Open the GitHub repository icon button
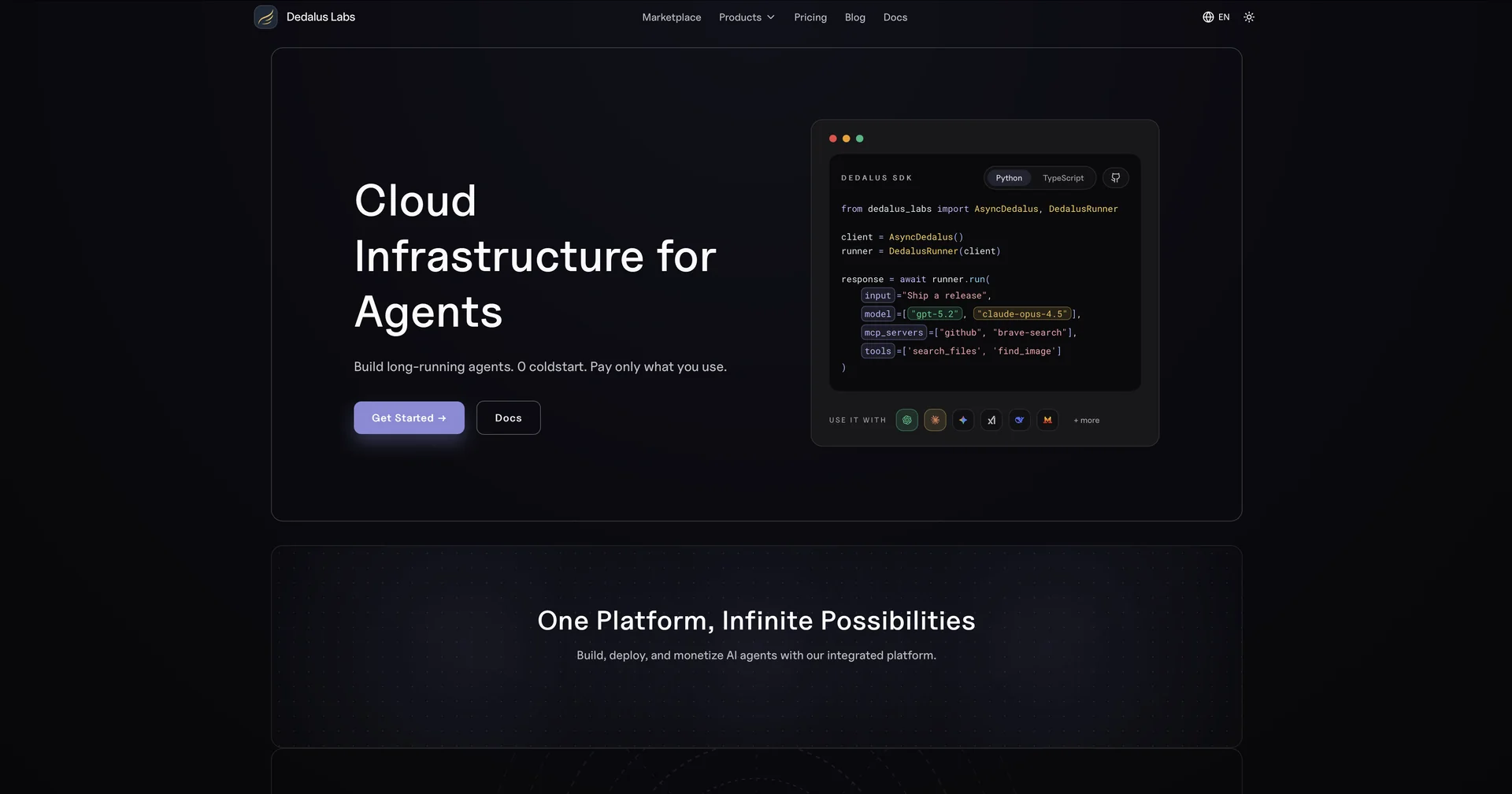 click(1115, 178)
